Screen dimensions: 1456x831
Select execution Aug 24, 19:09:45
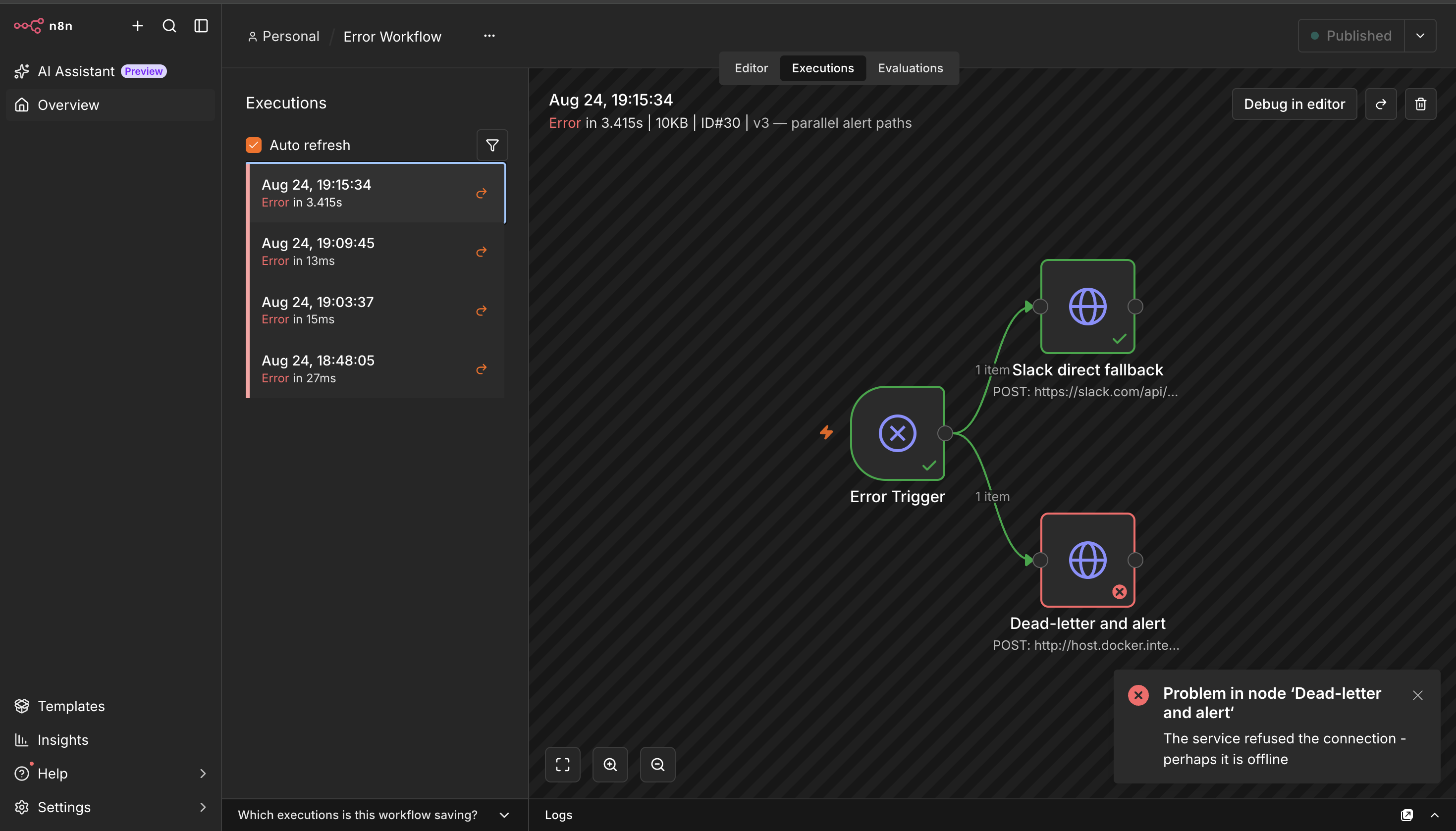click(376, 252)
